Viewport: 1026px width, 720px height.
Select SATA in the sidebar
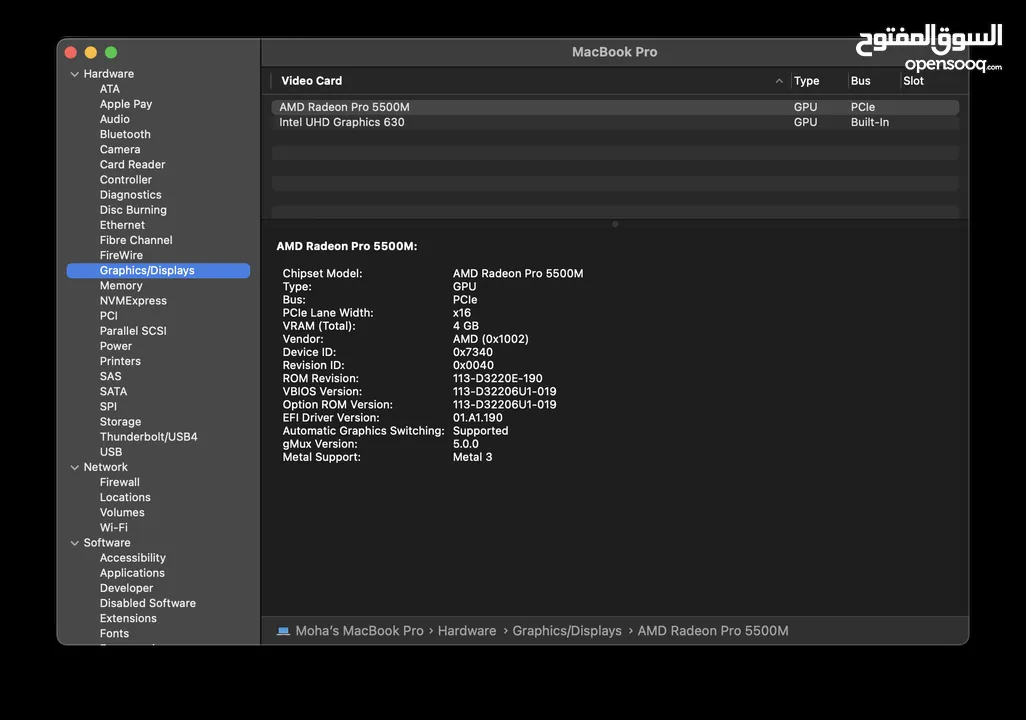pos(113,391)
